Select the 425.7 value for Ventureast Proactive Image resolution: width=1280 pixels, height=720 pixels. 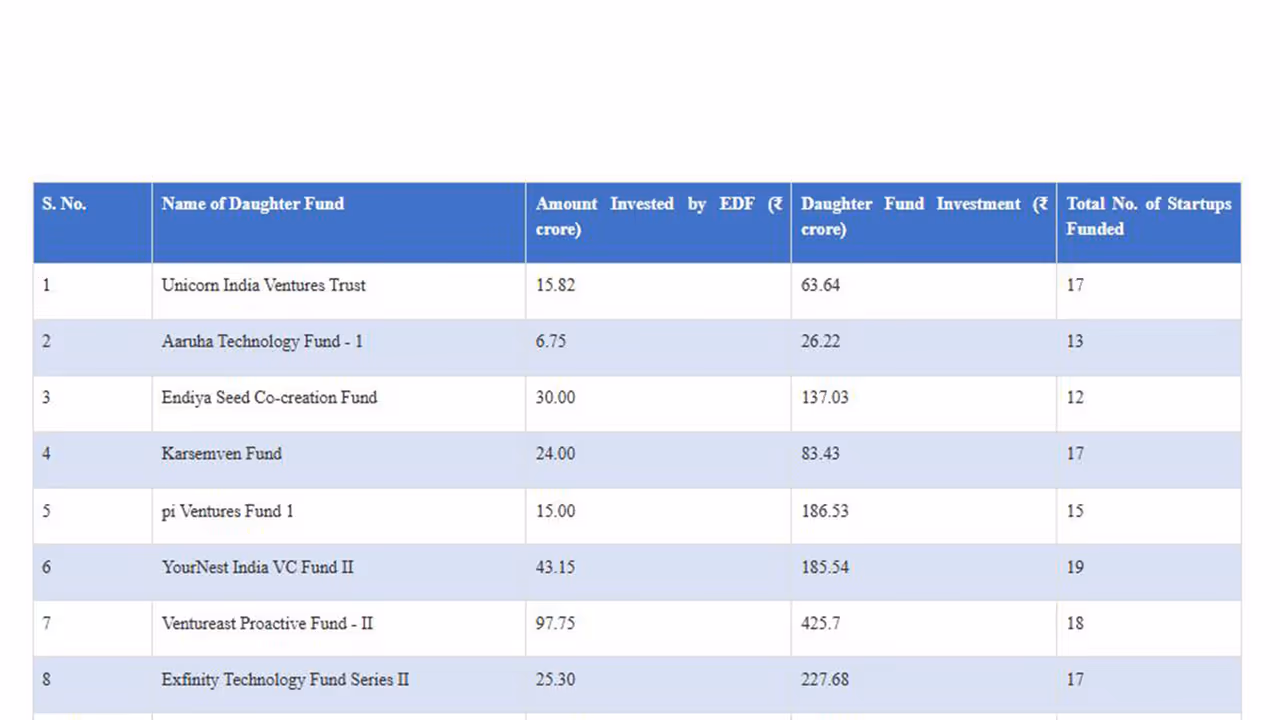tap(821, 623)
